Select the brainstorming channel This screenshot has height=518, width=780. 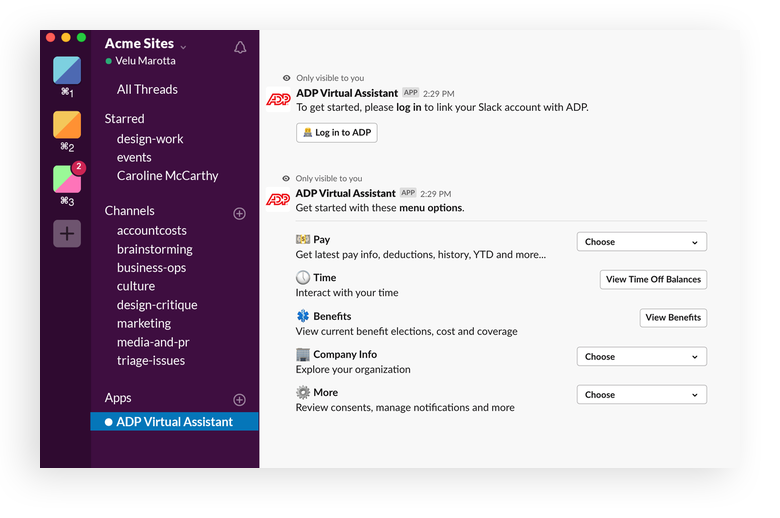click(x=154, y=249)
